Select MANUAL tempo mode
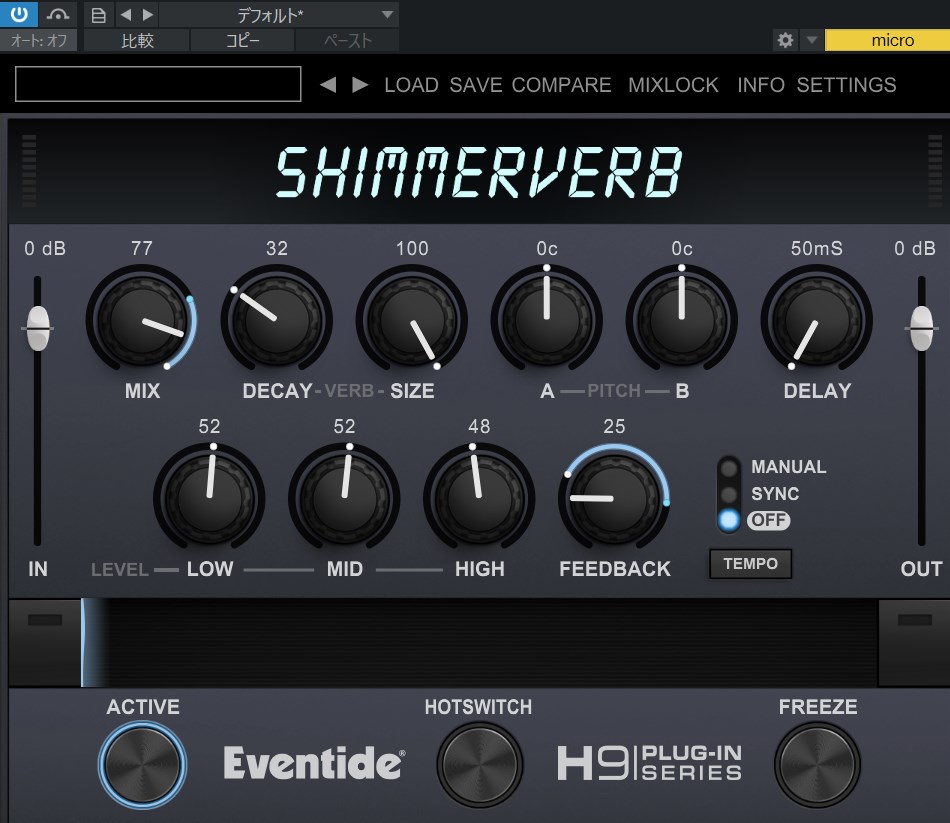The width and height of the screenshot is (950, 823). (x=730, y=468)
